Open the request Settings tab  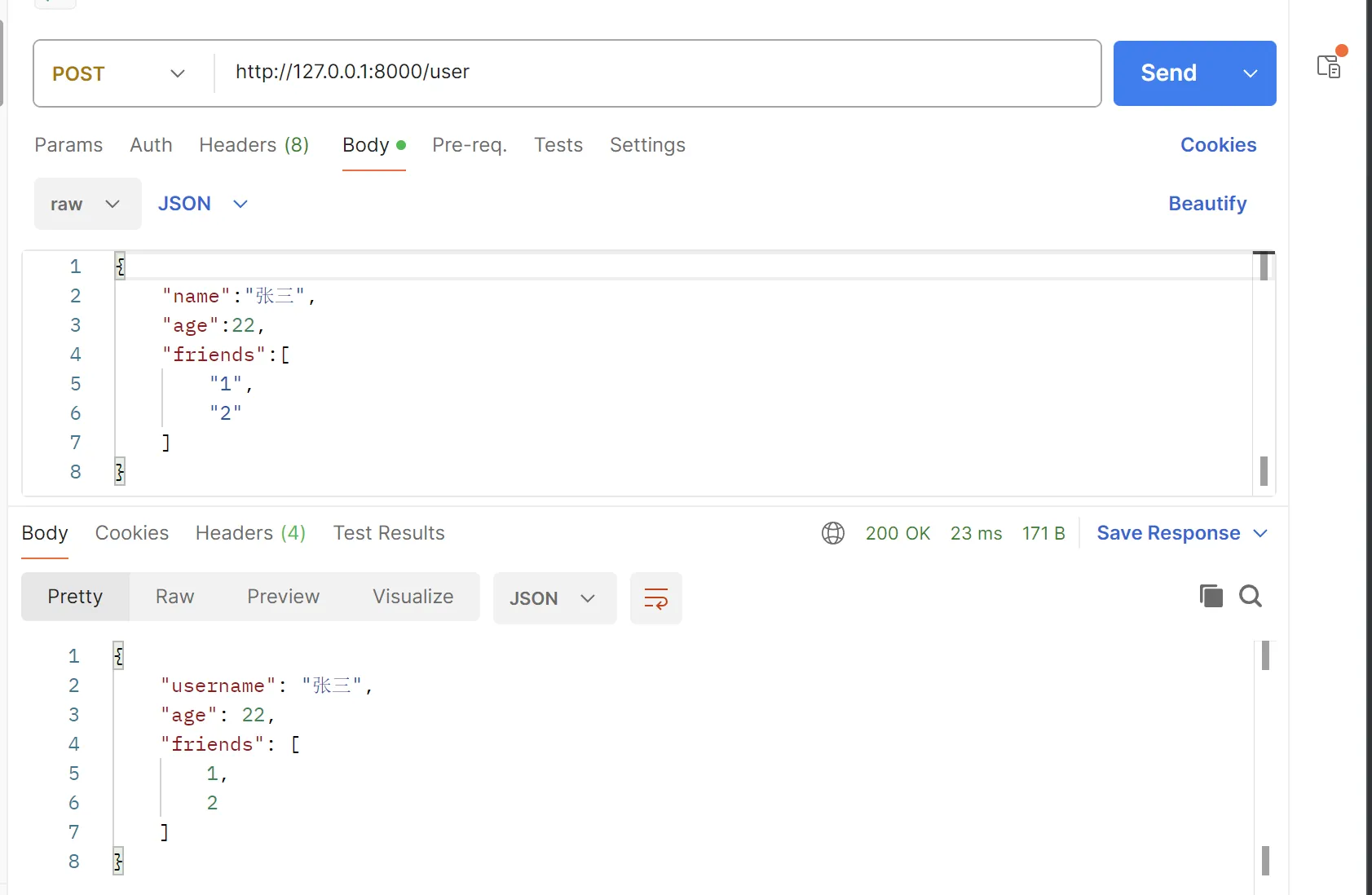coord(647,145)
